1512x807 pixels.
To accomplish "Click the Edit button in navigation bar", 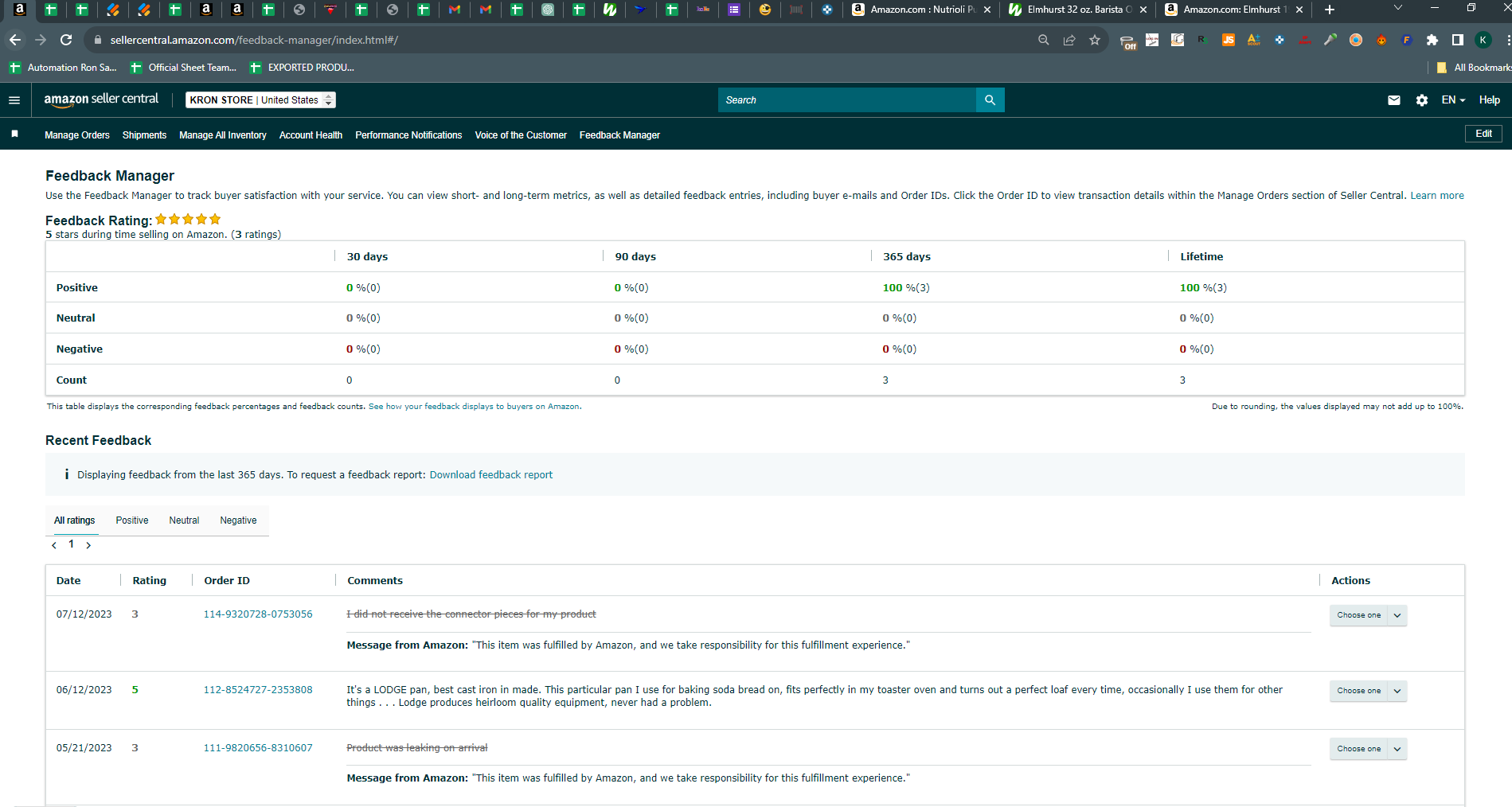I will point(1483,134).
